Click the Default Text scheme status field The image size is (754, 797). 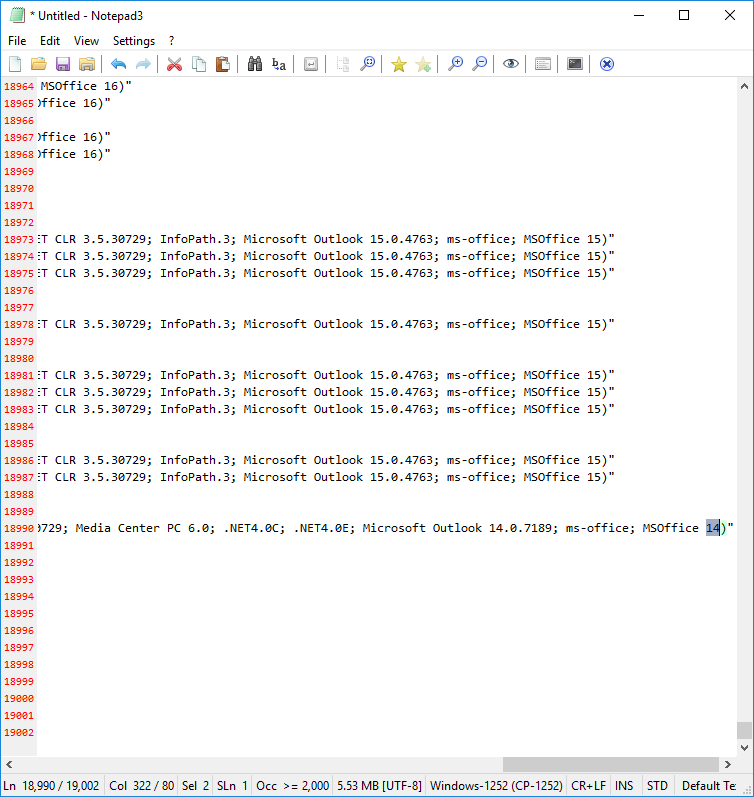pos(711,786)
